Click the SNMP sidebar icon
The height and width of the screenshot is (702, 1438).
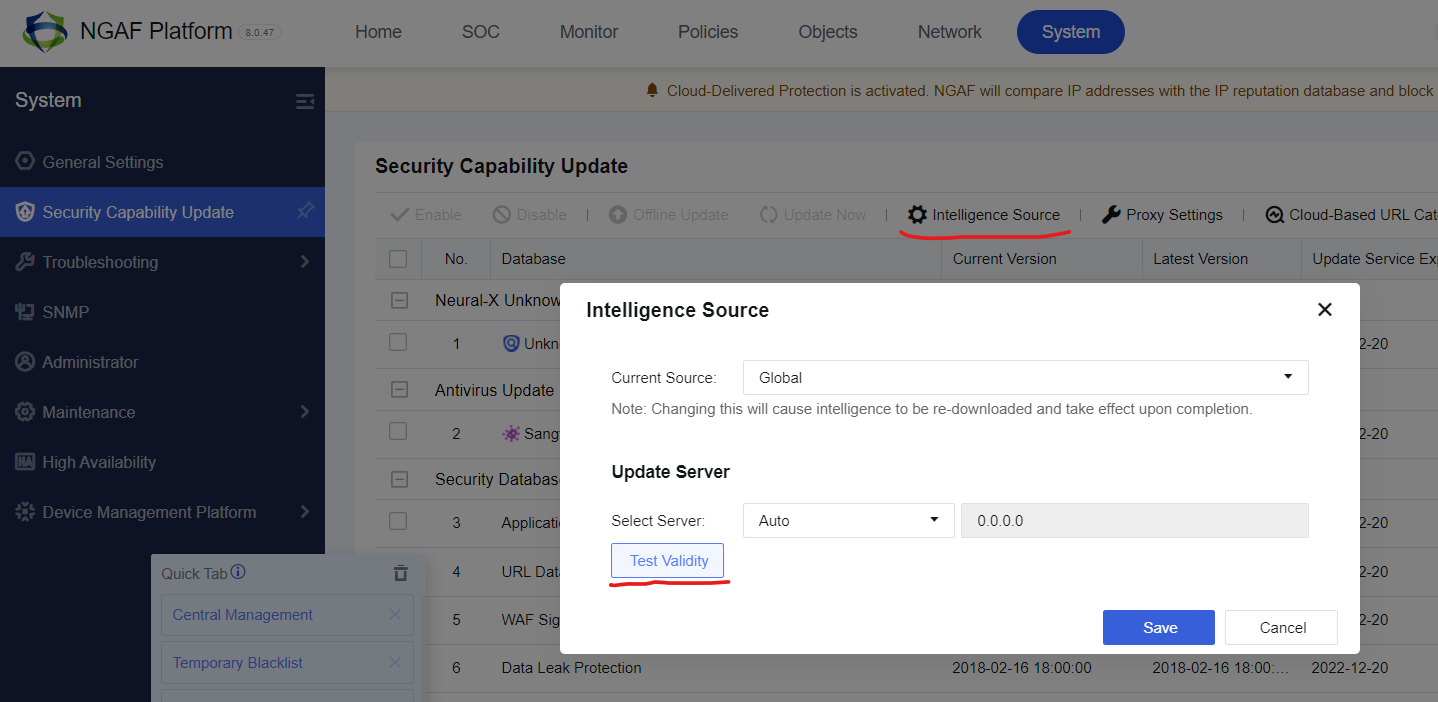coord(25,312)
